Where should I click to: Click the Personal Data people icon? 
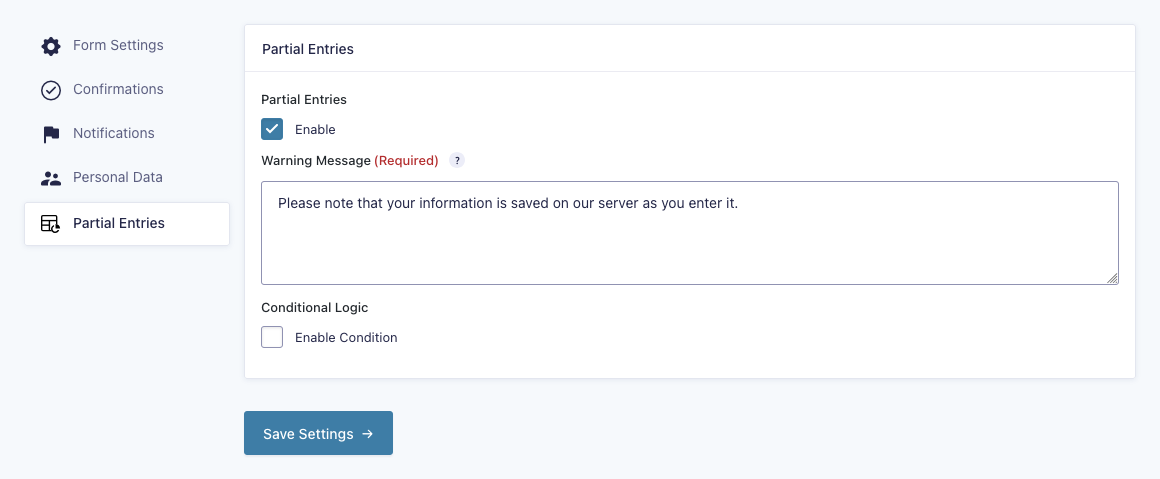coord(51,178)
